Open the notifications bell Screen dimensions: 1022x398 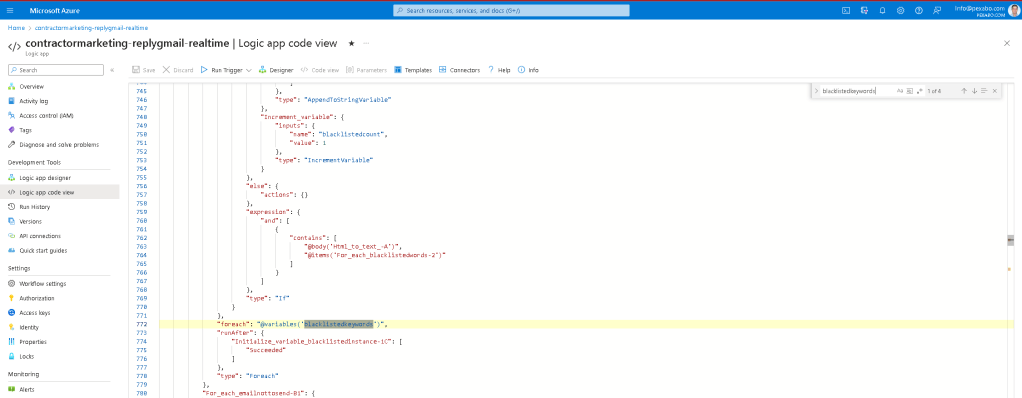[883, 10]
